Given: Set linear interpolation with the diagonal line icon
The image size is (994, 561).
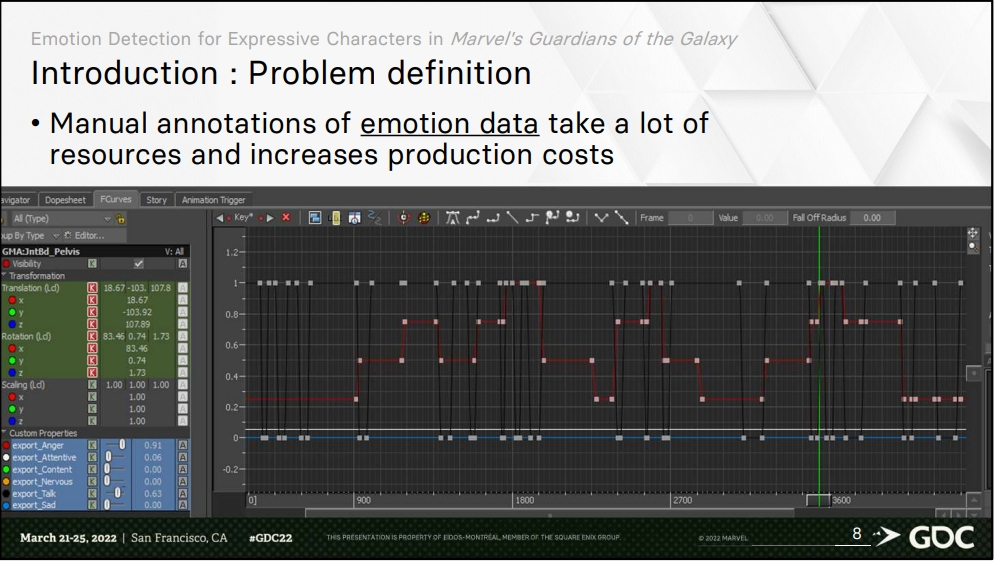Looking at the screenshot, I should [x=512, y=217].
